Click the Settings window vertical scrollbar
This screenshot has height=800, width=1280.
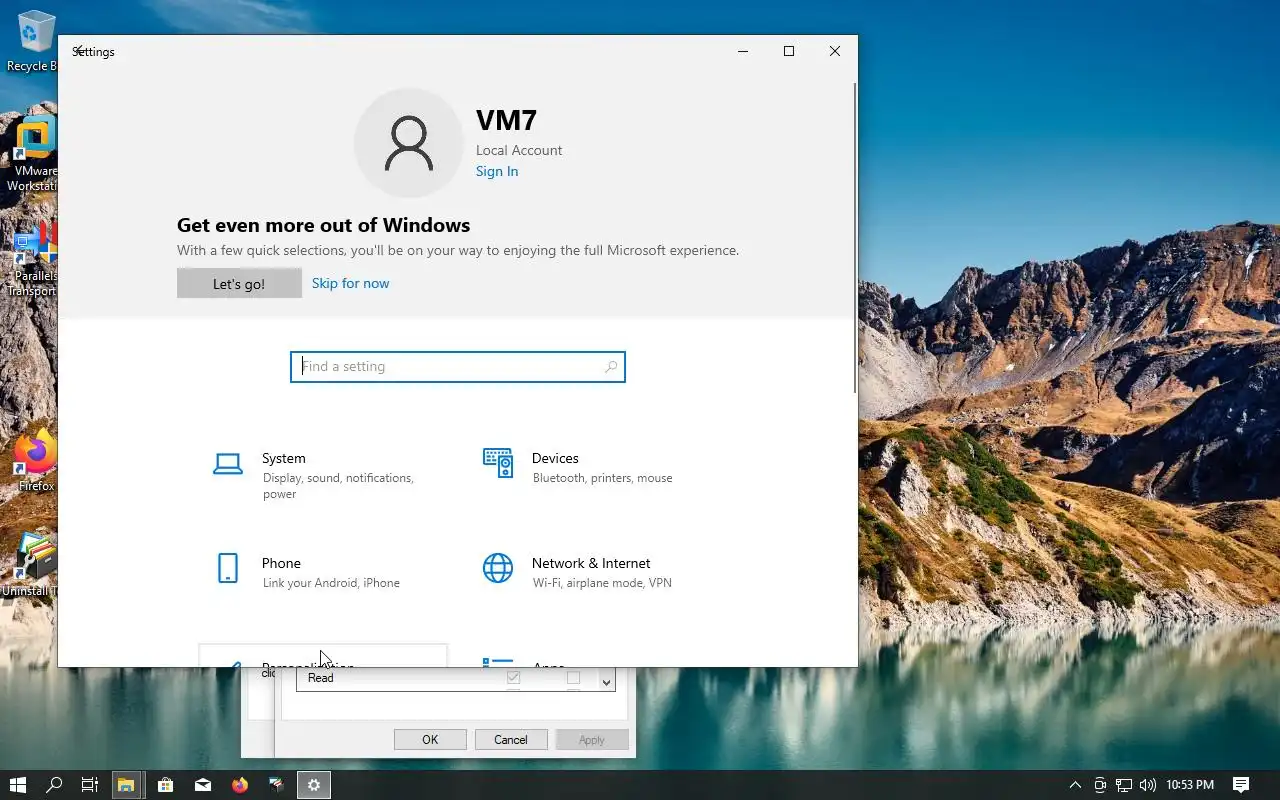(x=854, y=238)
